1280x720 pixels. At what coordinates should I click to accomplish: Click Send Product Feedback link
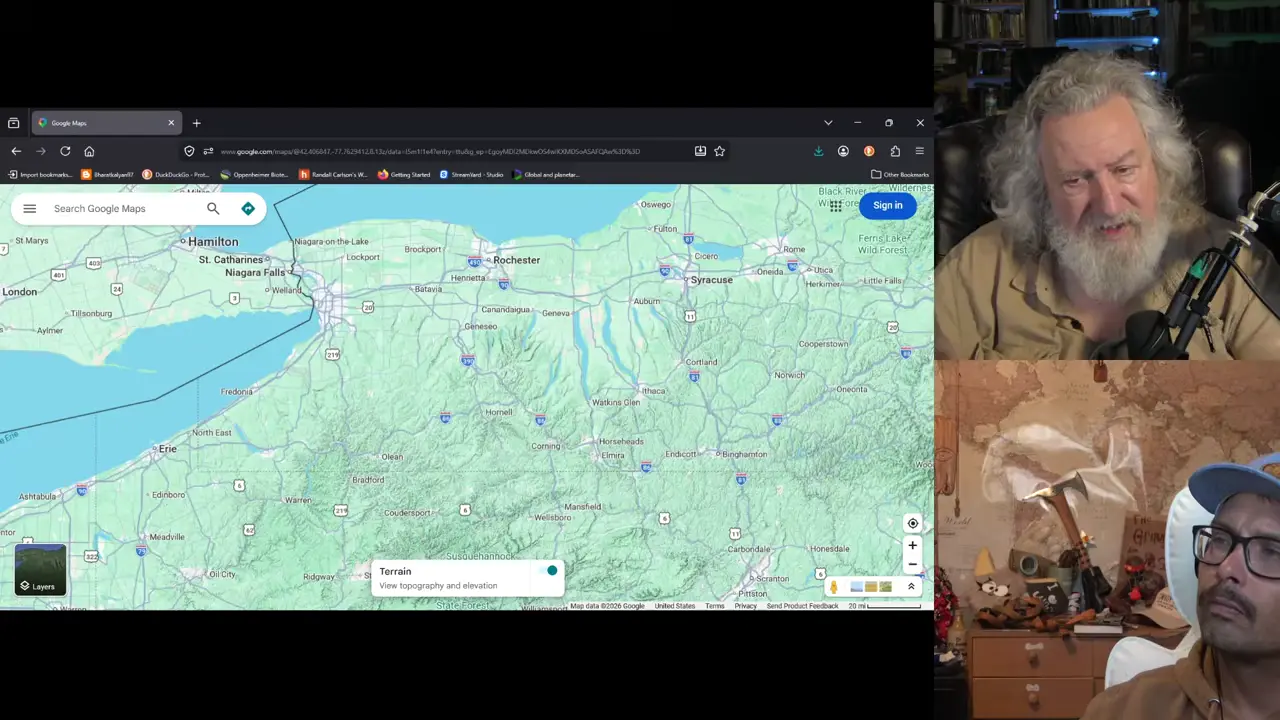(x=802, y=606)
